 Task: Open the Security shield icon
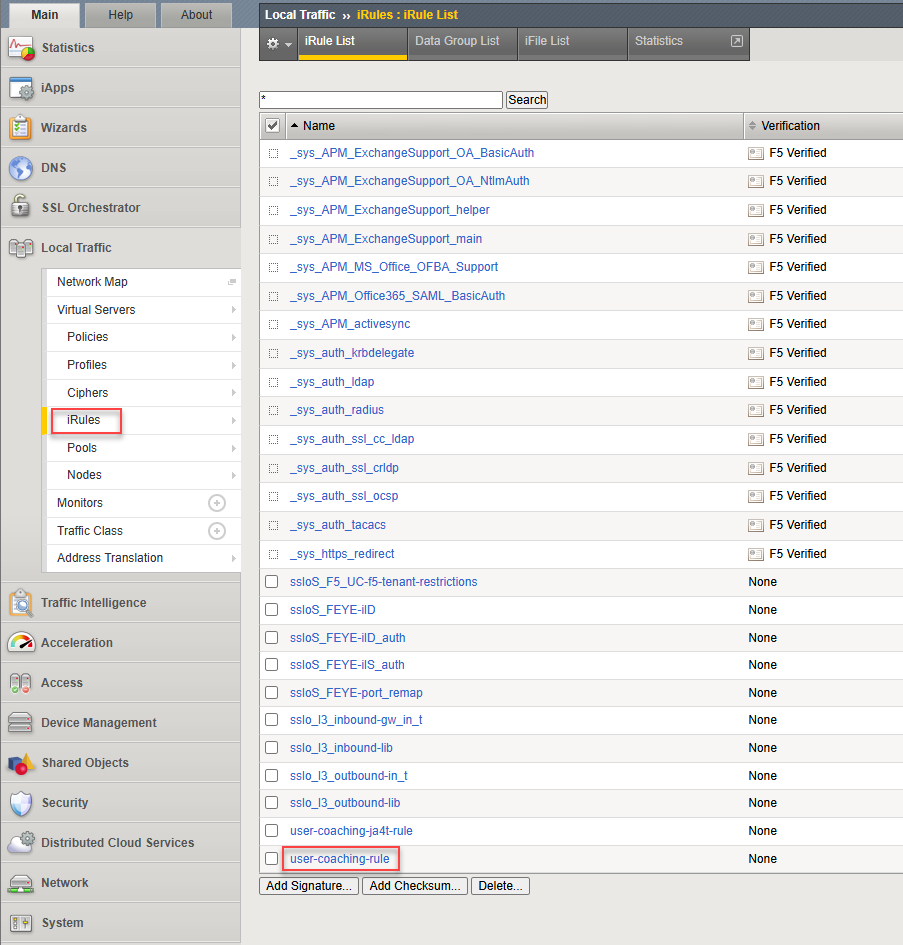(x=21, y=803)
